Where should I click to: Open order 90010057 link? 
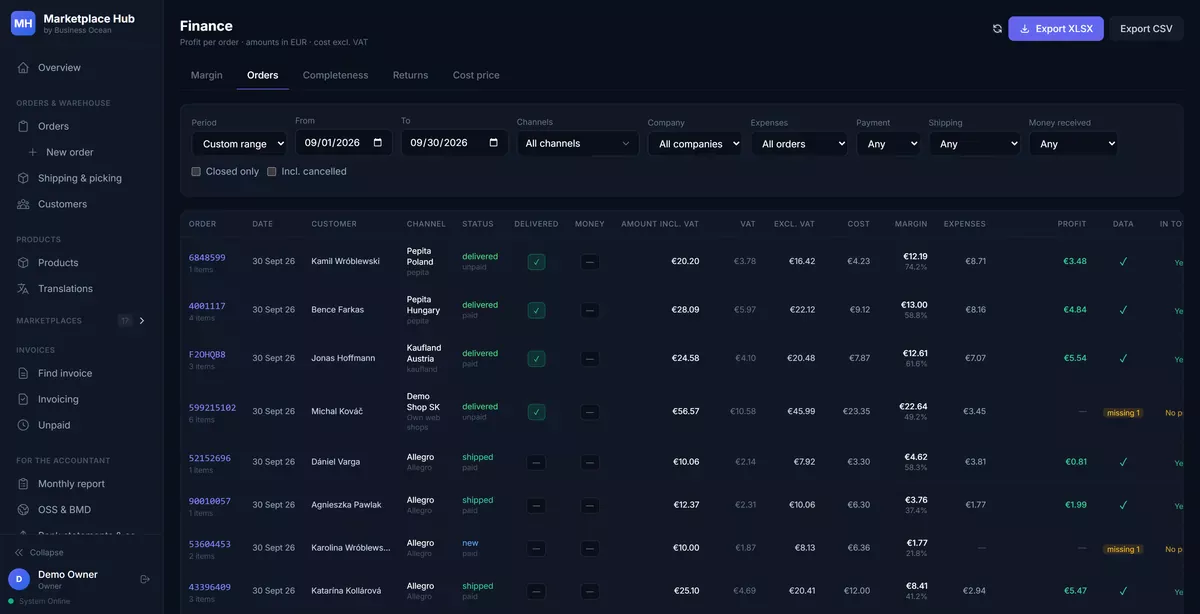pos(210,501)
